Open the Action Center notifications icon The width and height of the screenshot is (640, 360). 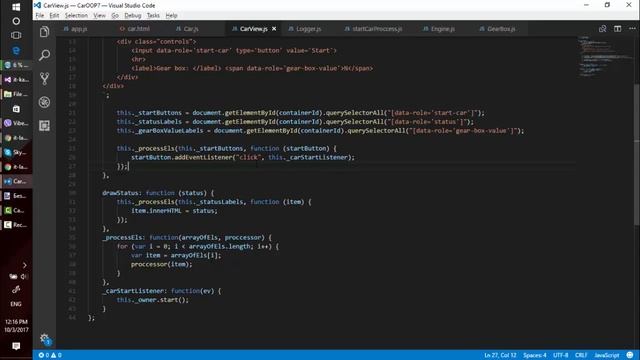(16, 346)
